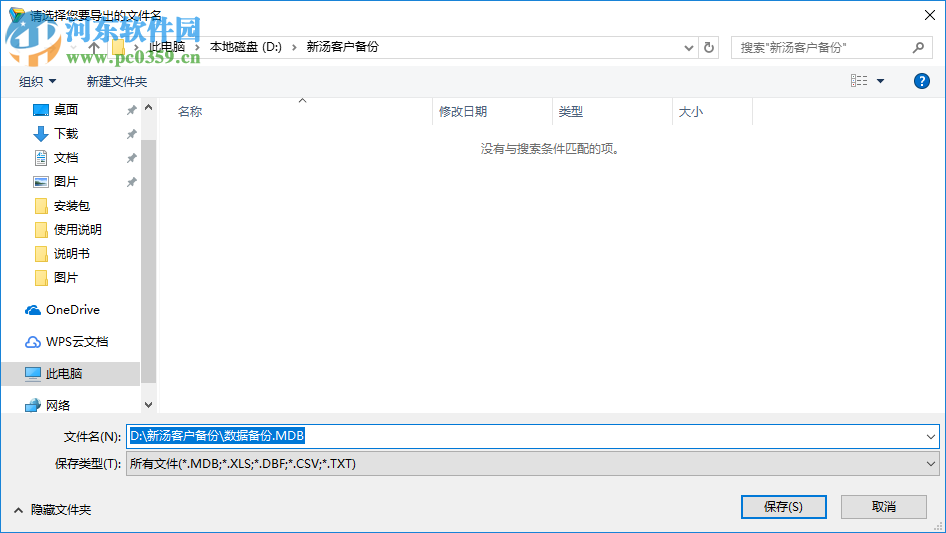Expand the 文件名 filename history dropdown arrow
The image size is (946, 533).
[930, 436]
